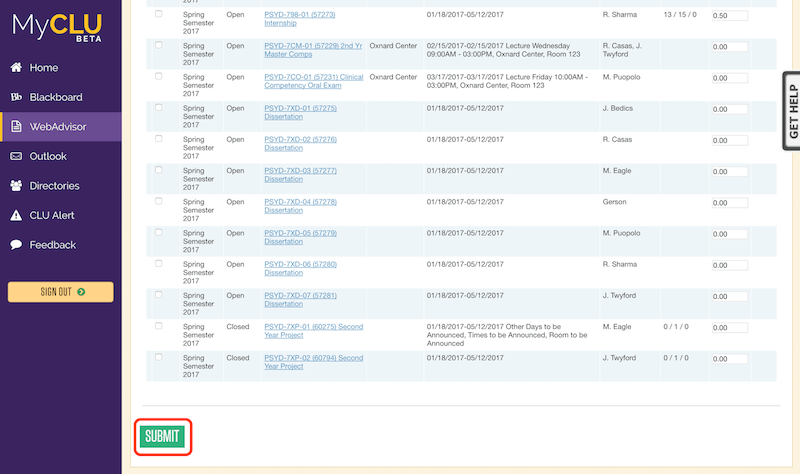800x474 pixels.
Task: Click the WebAdvisor document icon
Action: 16,127
